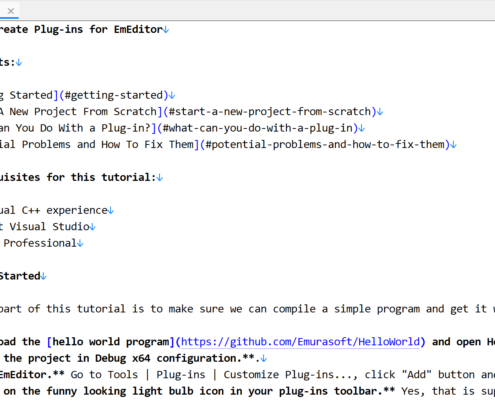
Task: Click the #what-can-you-do-with-a-plug-in anchor
Action: point(258,128)
